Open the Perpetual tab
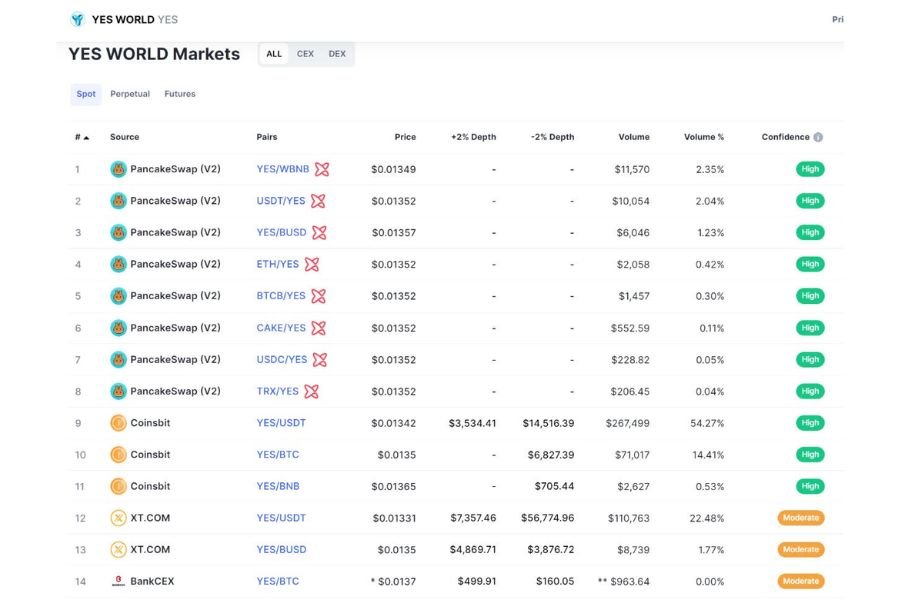The width and height of the screenshot is (900, 600). (x=130, y=94)
